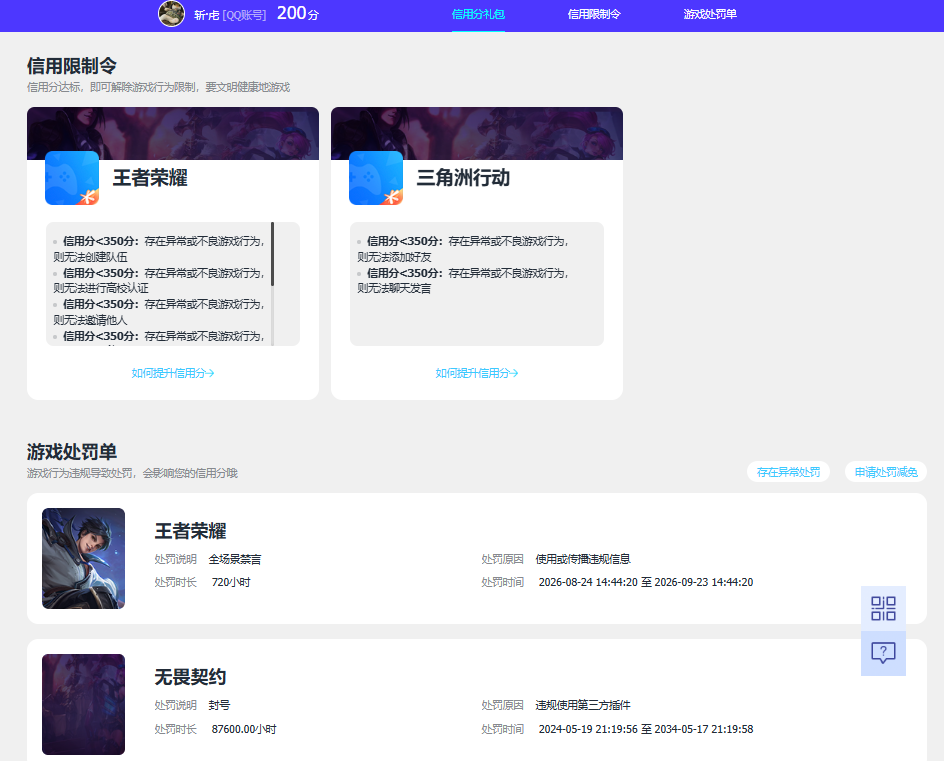The image size is (944, 761).
Task: Click the 则无法创建队伍 restriction entry
Action: tap(90, 257)
